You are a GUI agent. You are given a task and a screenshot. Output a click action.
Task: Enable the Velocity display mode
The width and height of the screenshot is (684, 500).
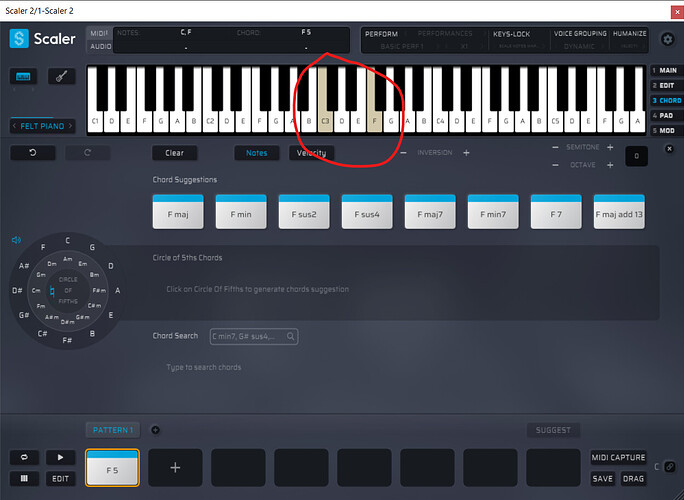pyautogui.click(x=311, y=153)
